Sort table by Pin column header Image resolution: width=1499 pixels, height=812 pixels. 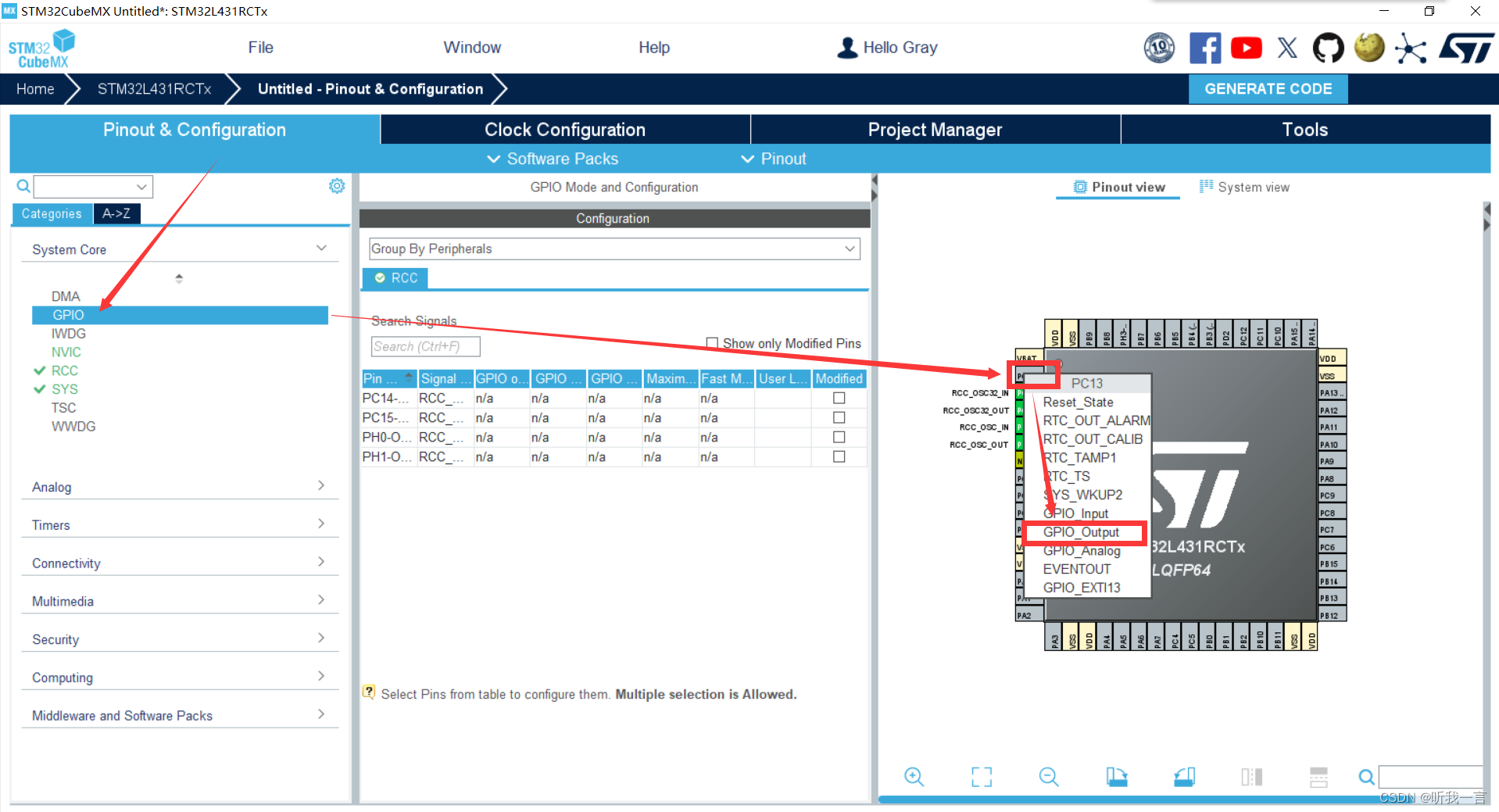[x=388, y=378]
